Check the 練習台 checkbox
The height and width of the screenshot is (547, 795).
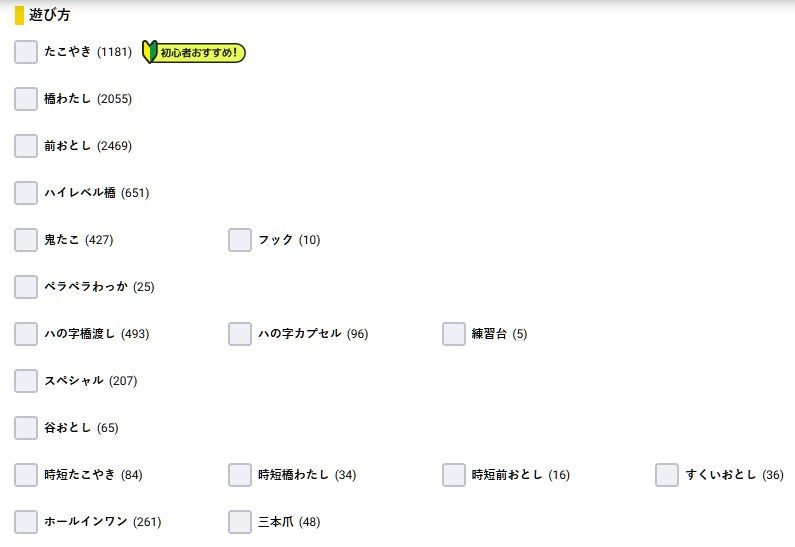click(454, 334)
